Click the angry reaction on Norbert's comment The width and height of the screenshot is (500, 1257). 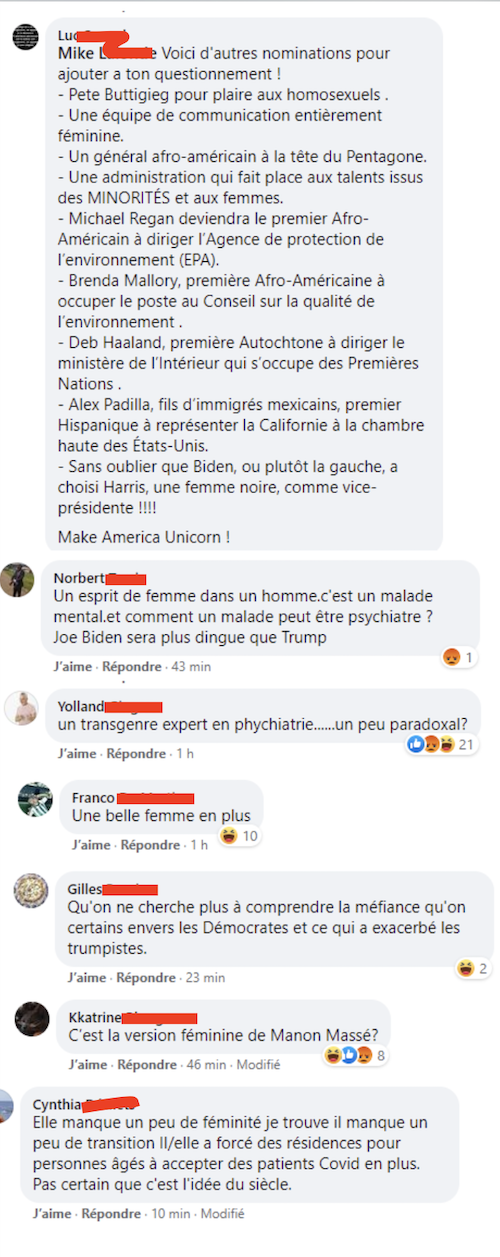pyautogui.click(x=451, y=657)
